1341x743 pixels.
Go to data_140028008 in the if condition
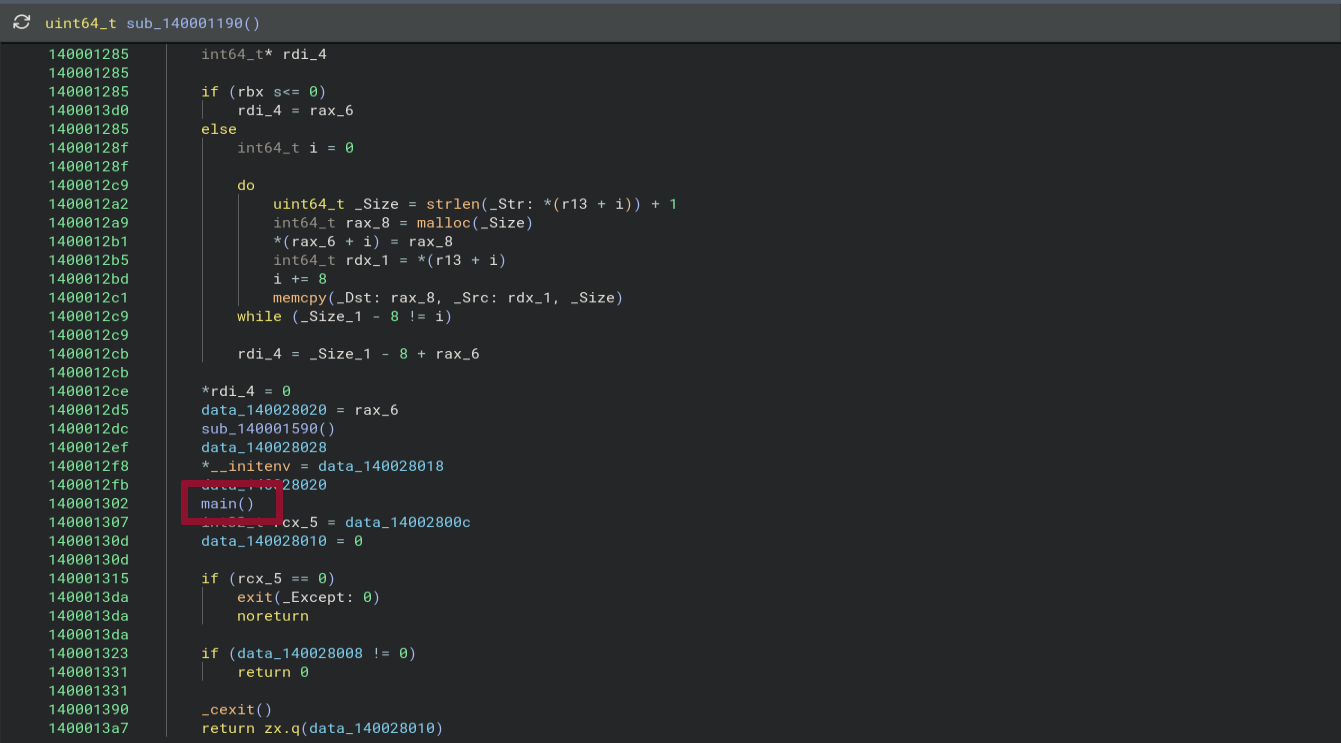tap(300, 654)
